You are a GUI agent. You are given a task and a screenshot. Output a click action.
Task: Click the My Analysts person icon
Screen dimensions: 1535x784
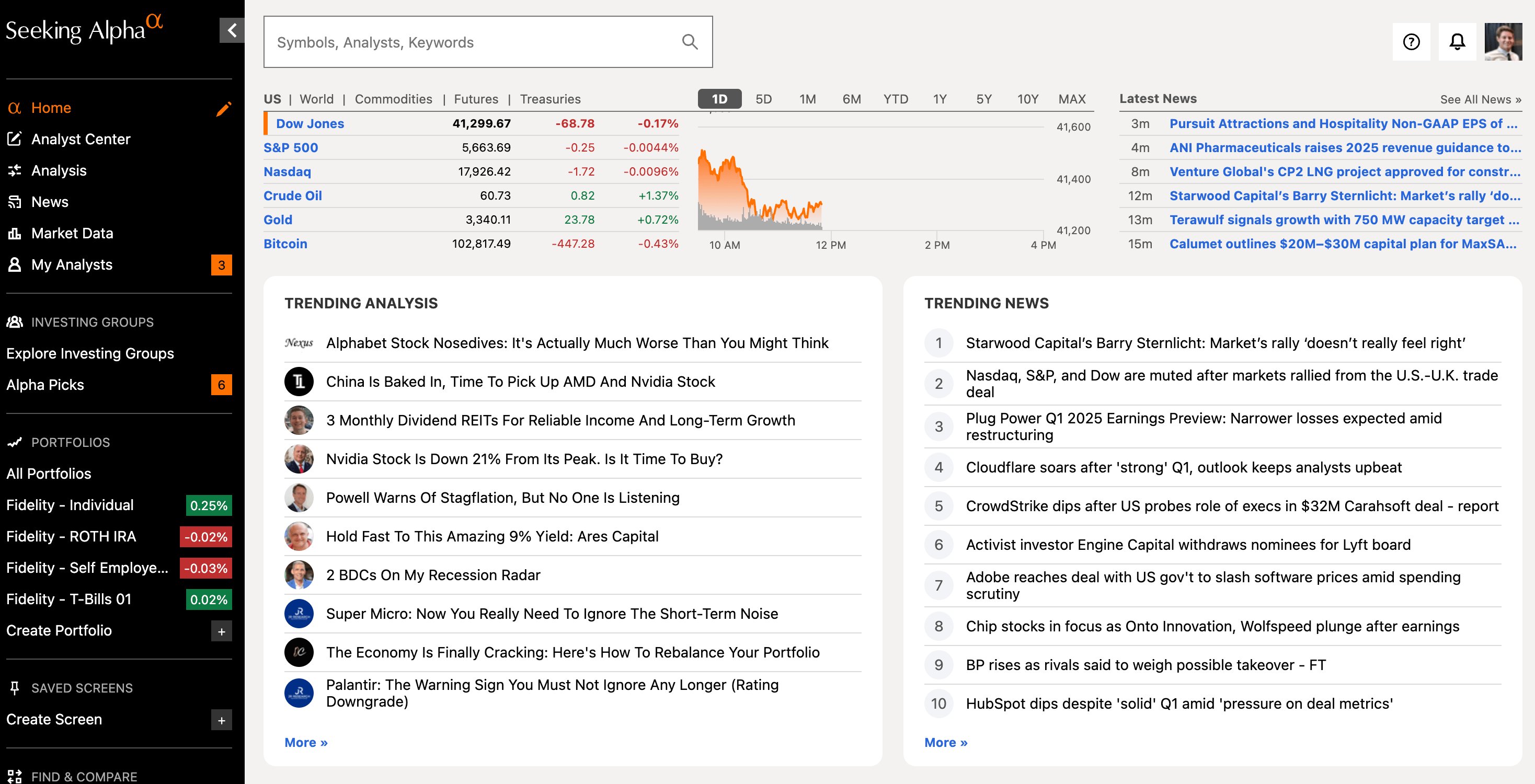click(14, 264)
